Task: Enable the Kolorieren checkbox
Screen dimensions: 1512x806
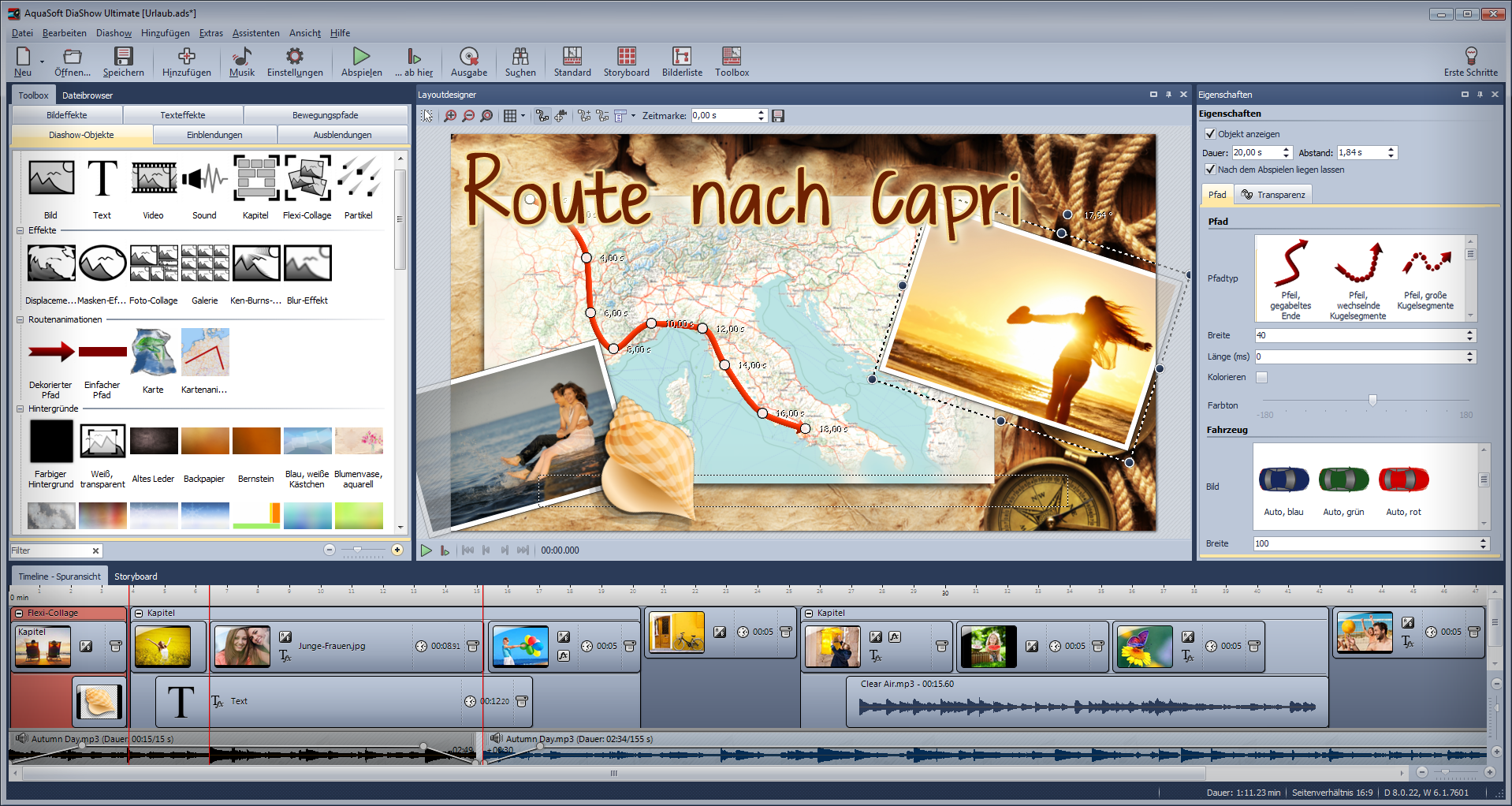Action: coord(1261,378)
